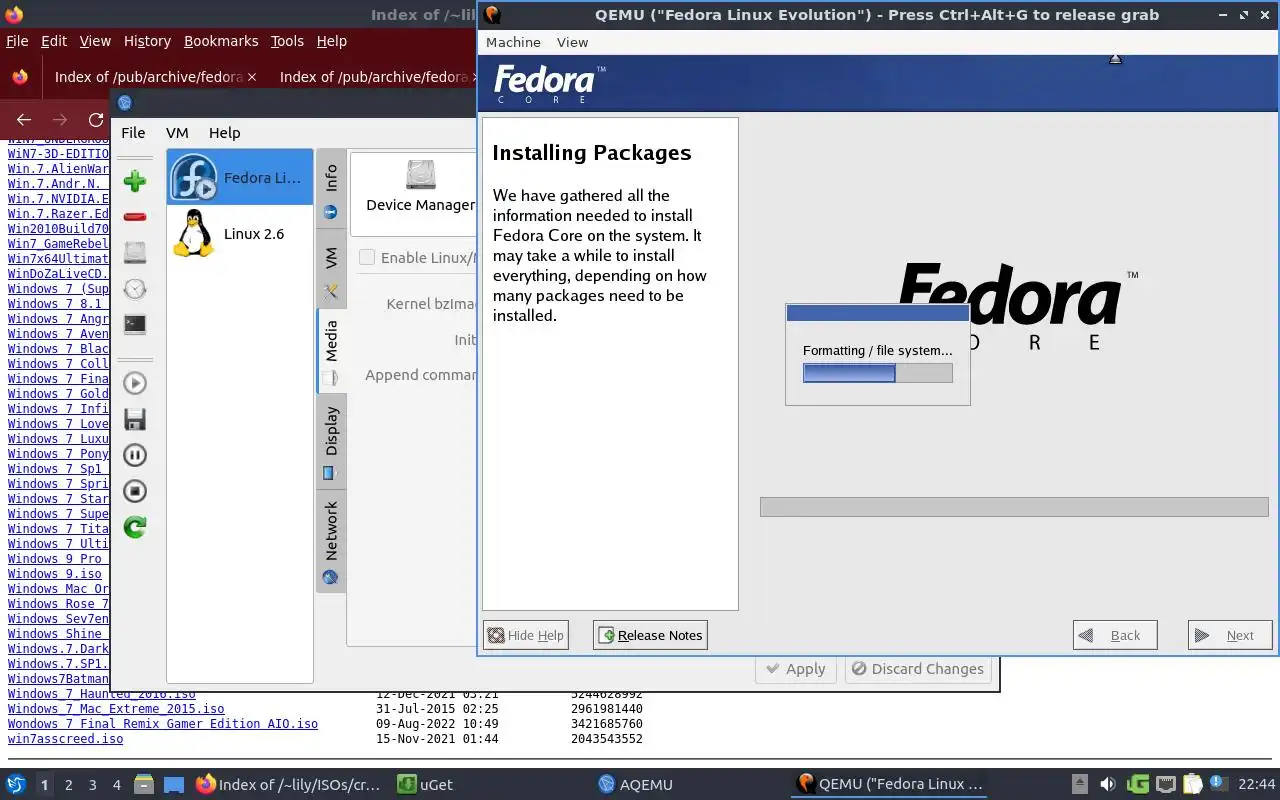
Task: Switch to the uGet taskbar window
Action: (425, 785)
